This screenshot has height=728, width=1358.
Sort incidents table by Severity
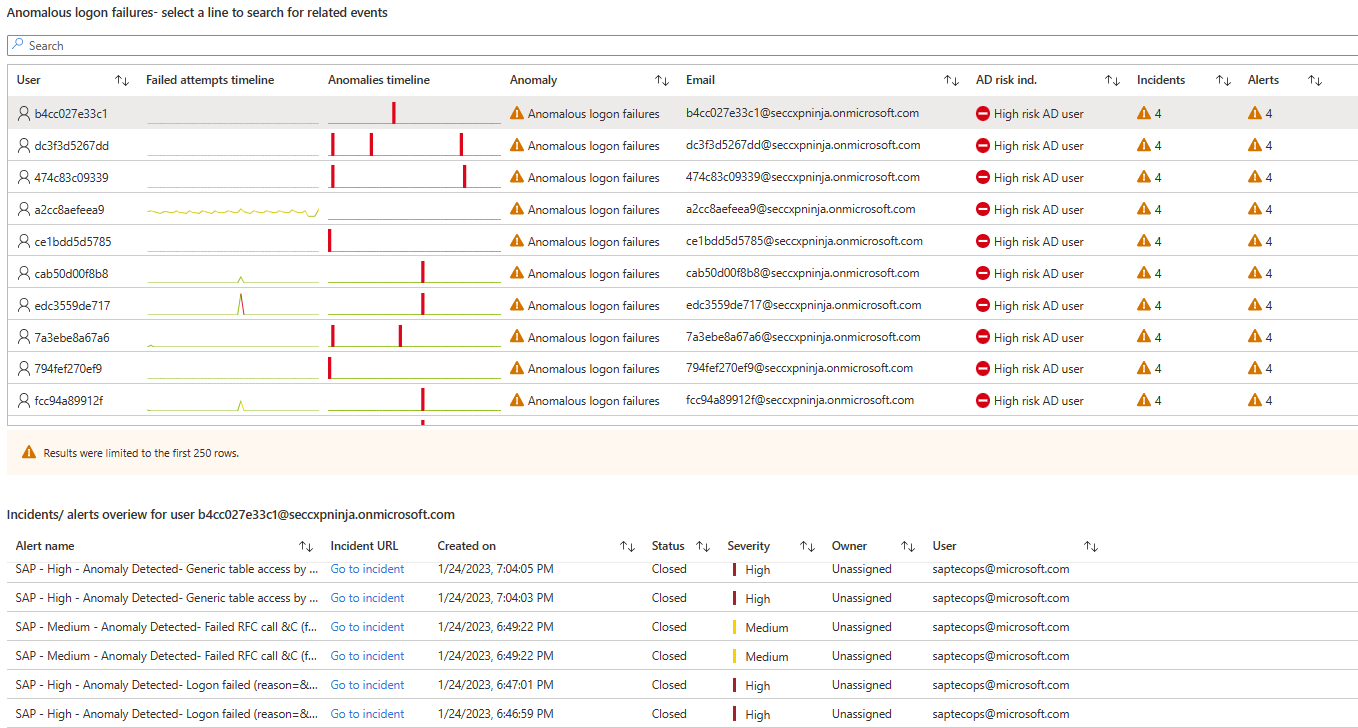807,546
